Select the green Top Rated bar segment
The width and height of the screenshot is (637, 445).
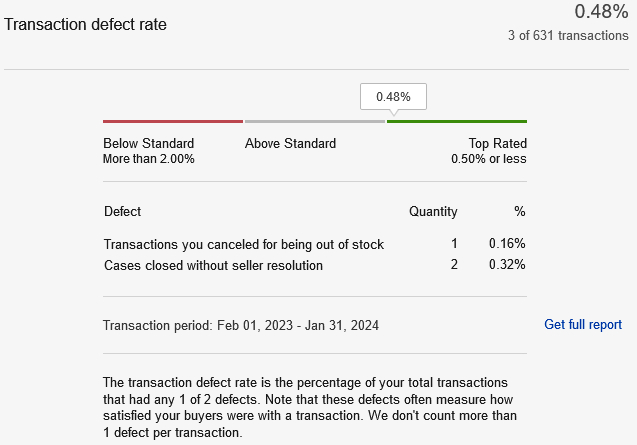click(x=457, y=121)
